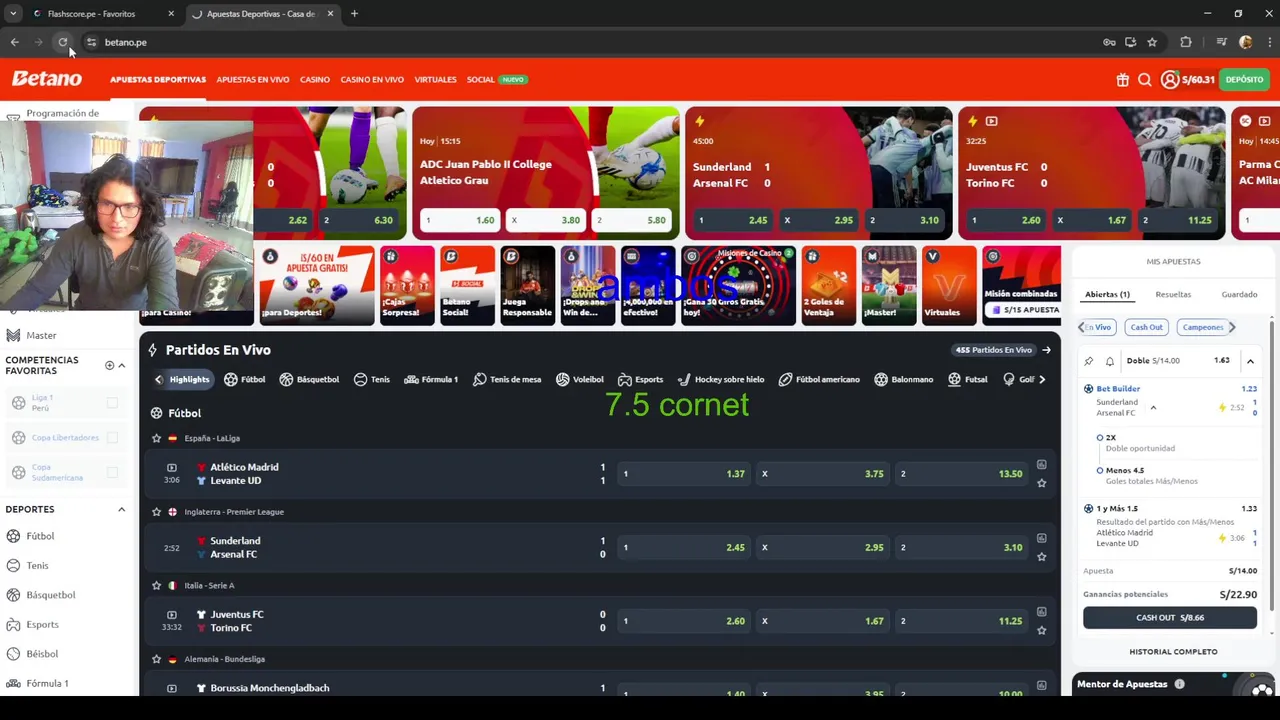Collapse Bet Builder Sunderland Arsenal details chevron

(1153, 408)
